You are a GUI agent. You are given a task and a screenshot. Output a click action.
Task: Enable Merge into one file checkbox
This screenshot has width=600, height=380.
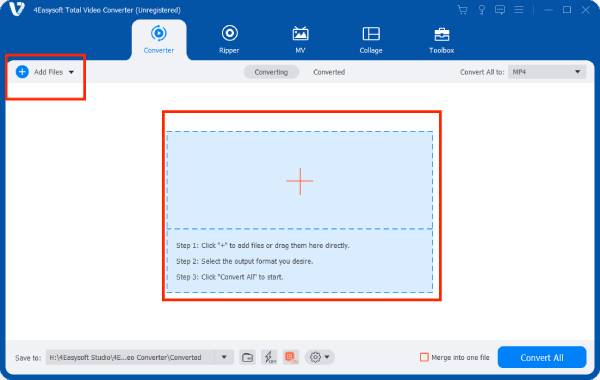424,357
